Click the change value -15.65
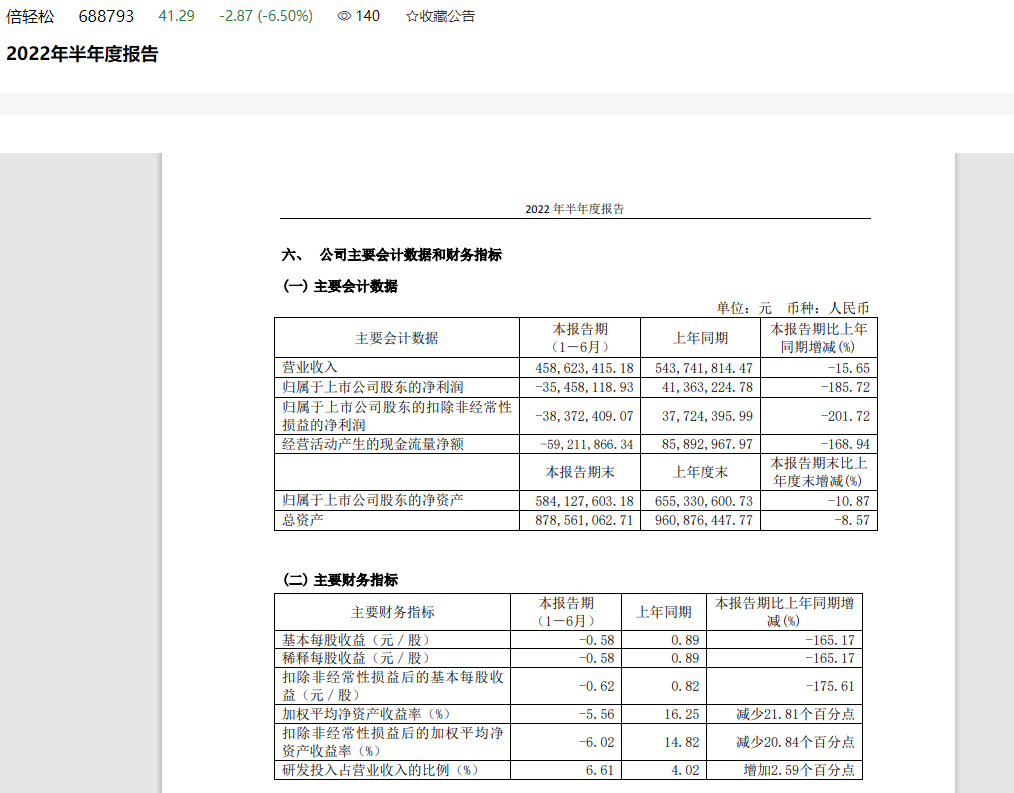1014x793 pixels. tap(848, 368)
